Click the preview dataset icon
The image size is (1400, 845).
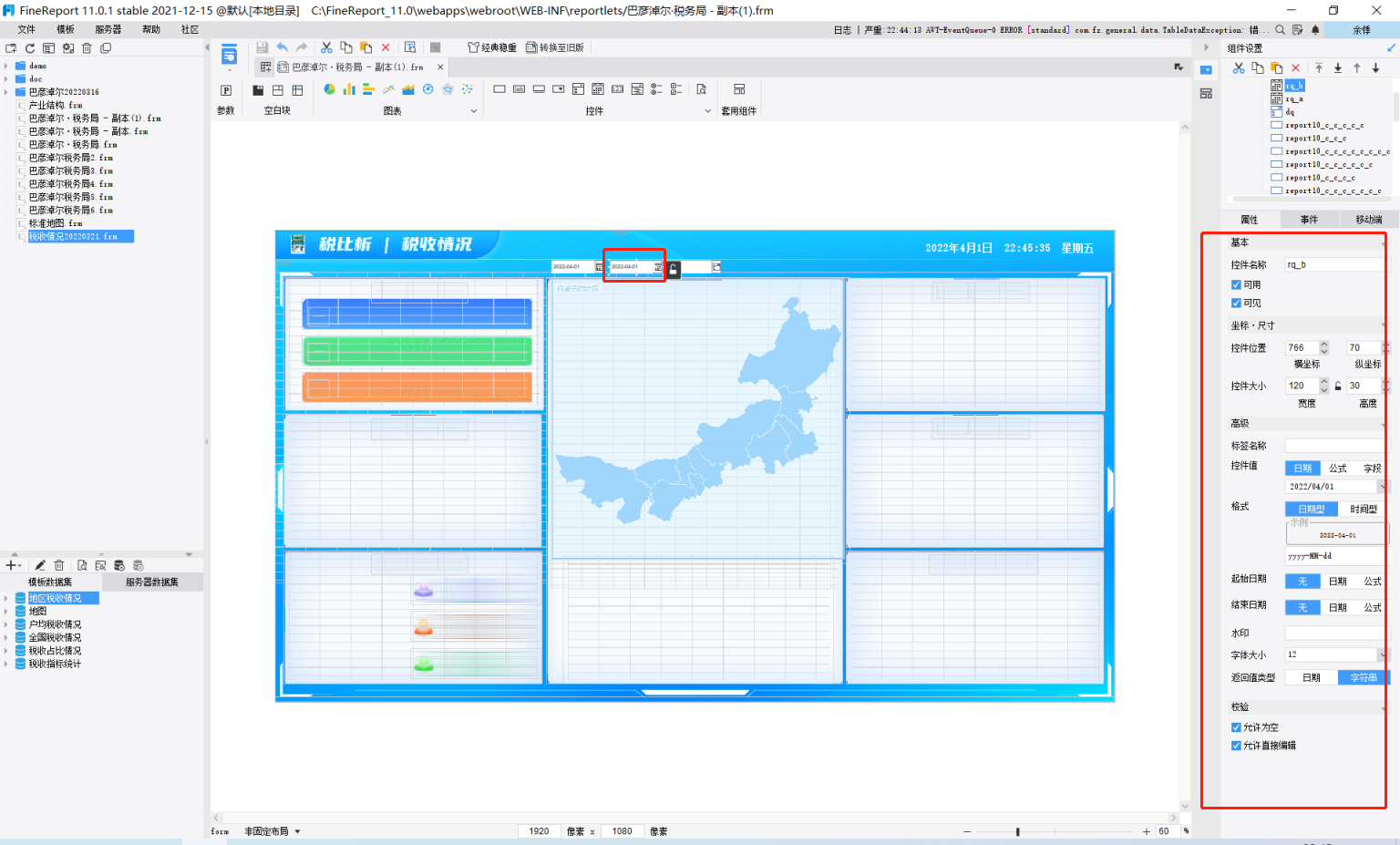click(x=82, y=565)
